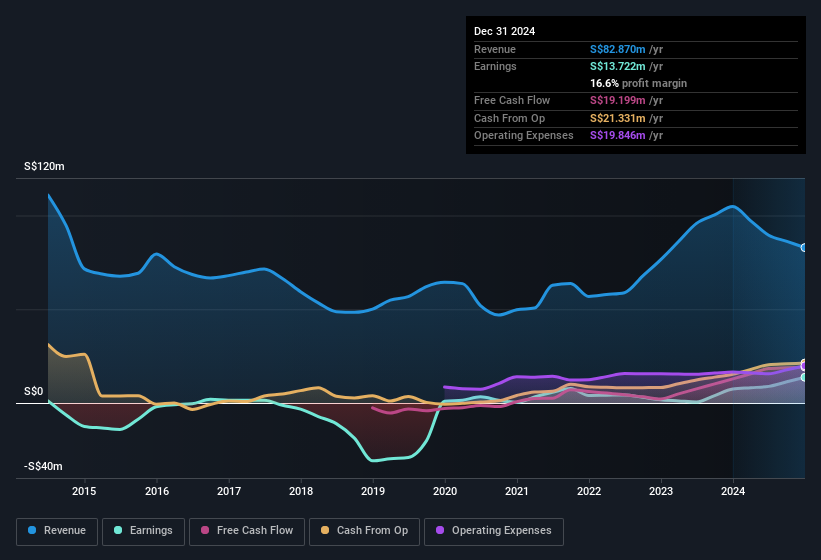Click the S$120m y-axis label
Image resolution: width=821 pixels, height=560 pixels.
[44, 167]
